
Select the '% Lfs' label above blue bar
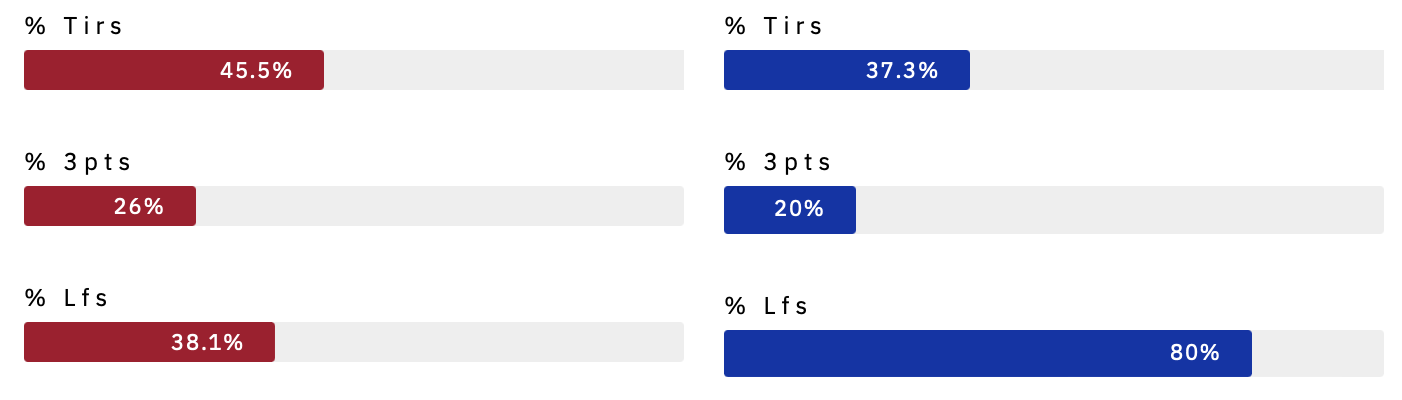pyautogui.click(x=767, y=306)
